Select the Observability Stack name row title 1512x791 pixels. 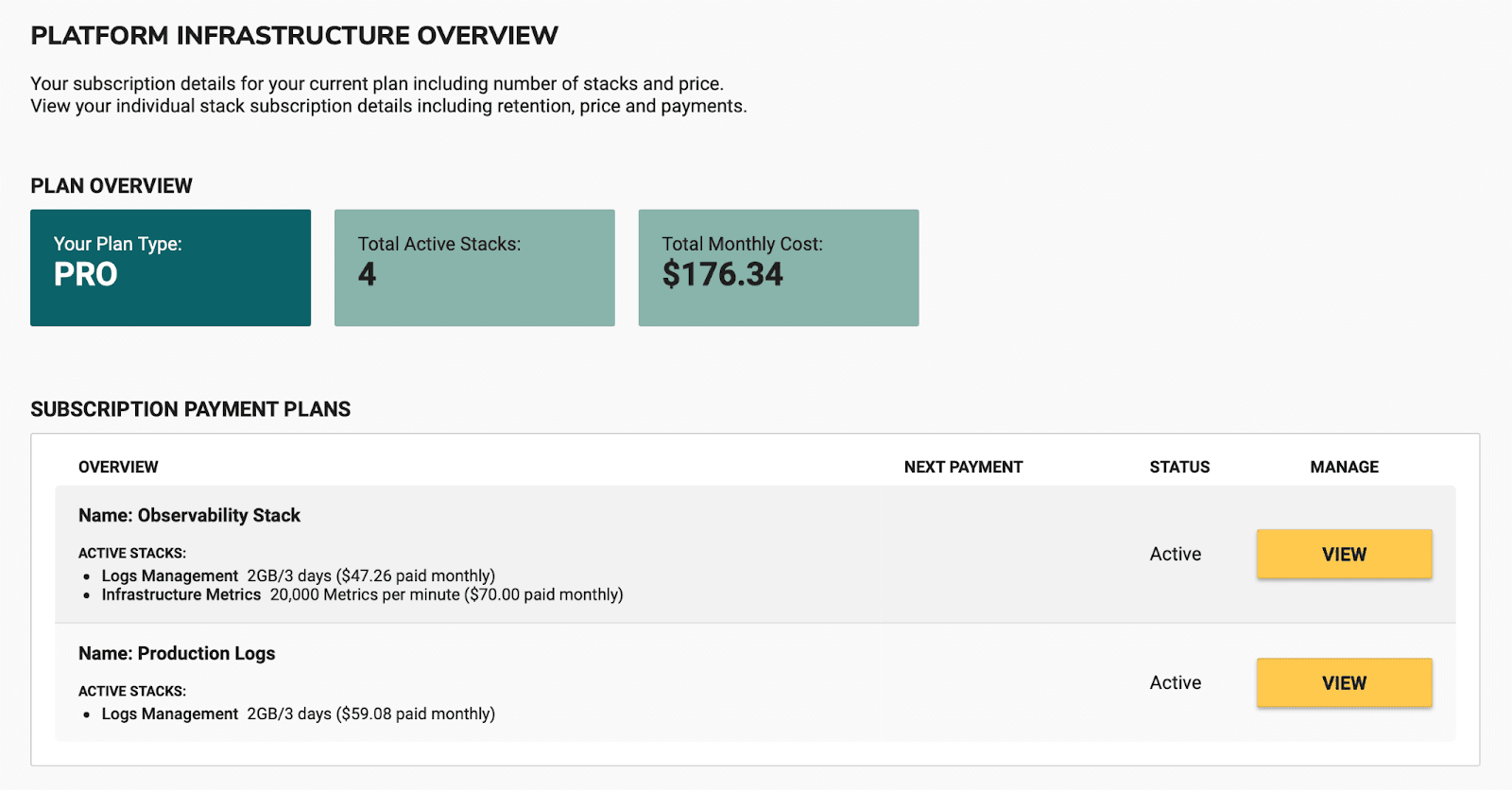click(x=189, y=515)
